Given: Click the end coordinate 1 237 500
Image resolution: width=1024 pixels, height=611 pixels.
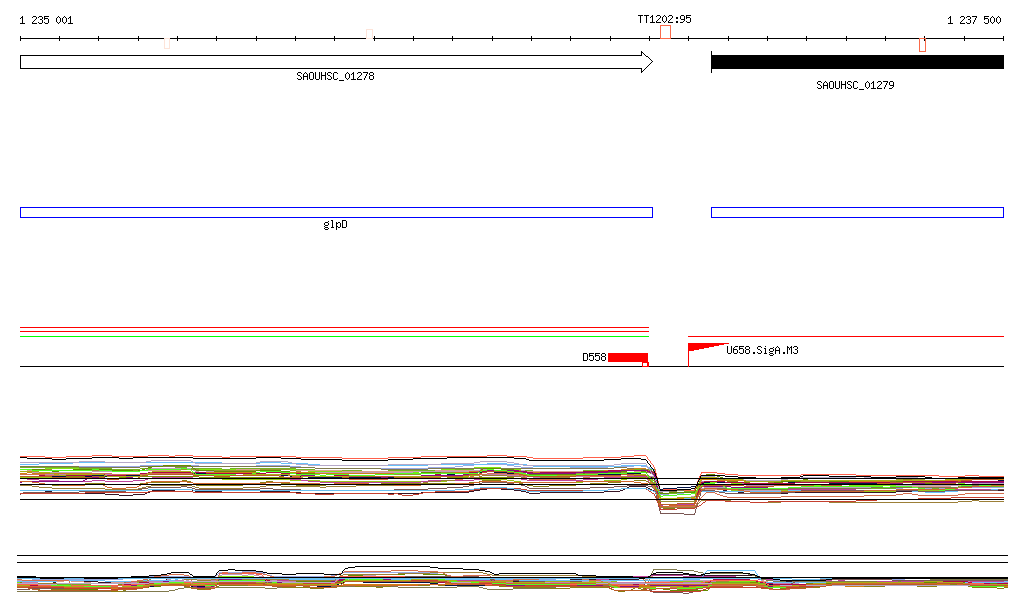Looking at the screenshot, I should click(x=973, y=20).
